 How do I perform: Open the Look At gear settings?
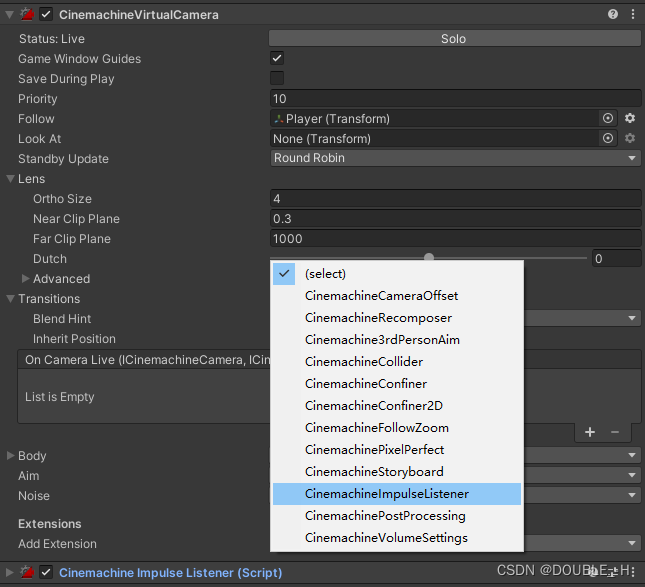point(630,138)
